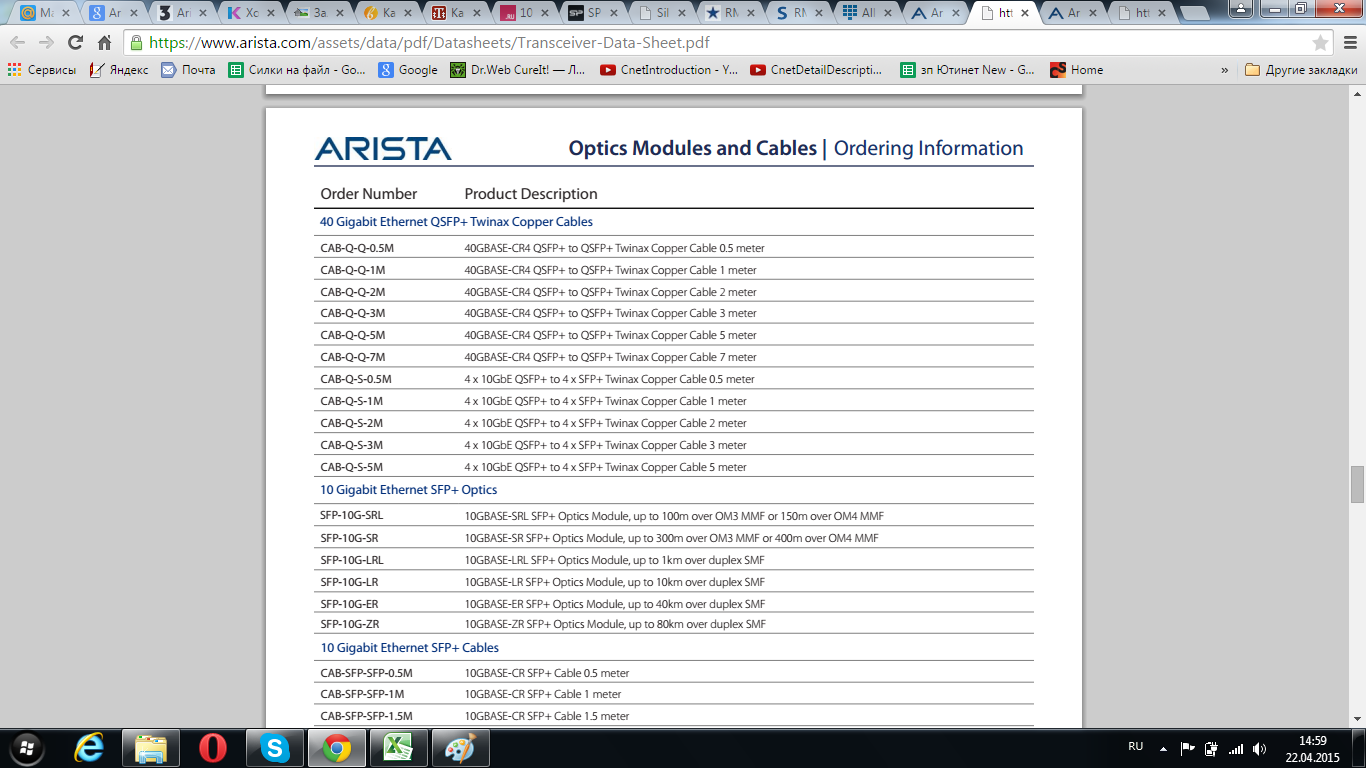
Task: Click the browser reload button
Action: click(x=75, y=43)
